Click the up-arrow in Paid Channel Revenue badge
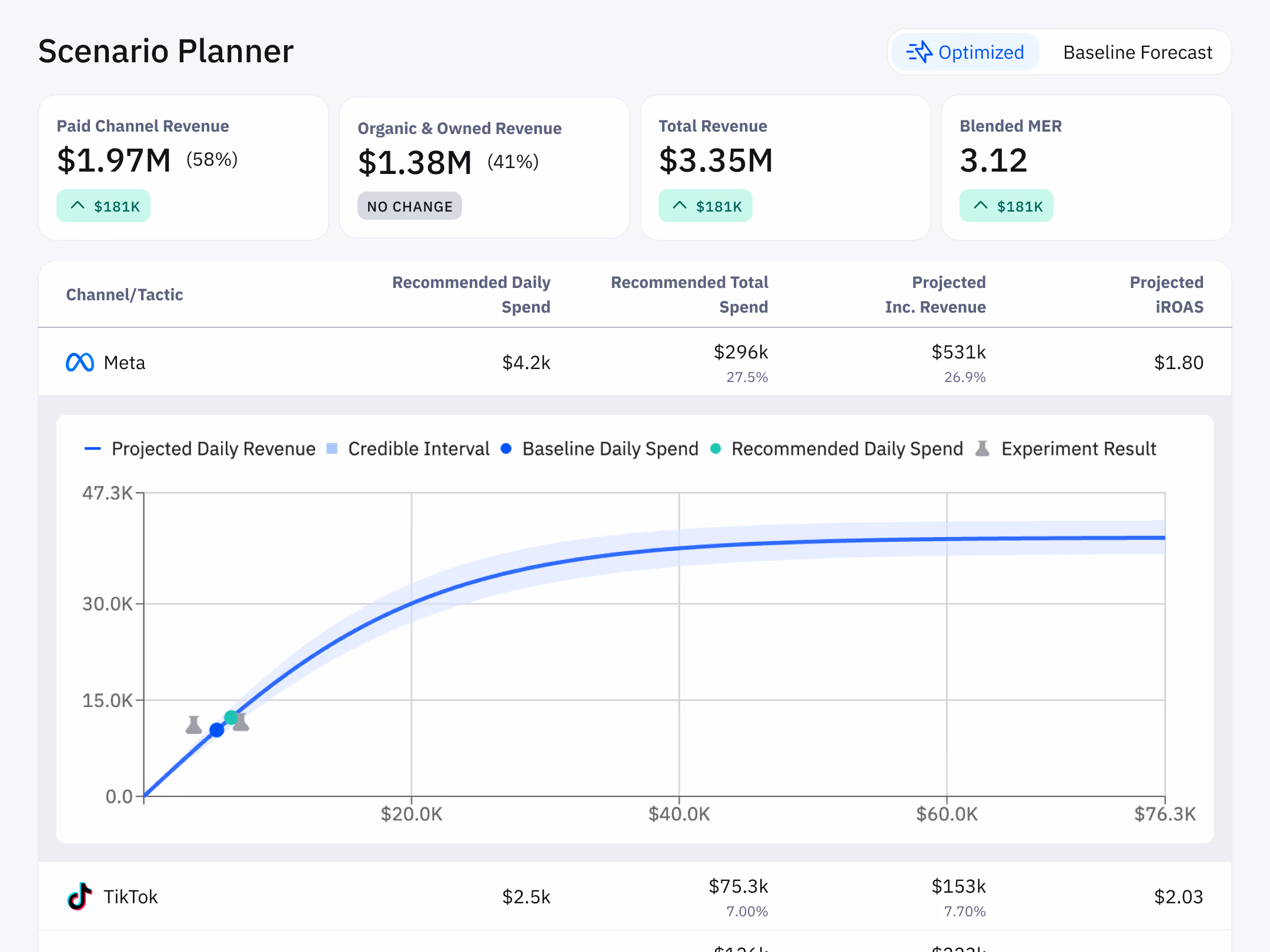This screenshot has height=952, width=1270. [78, 206]
